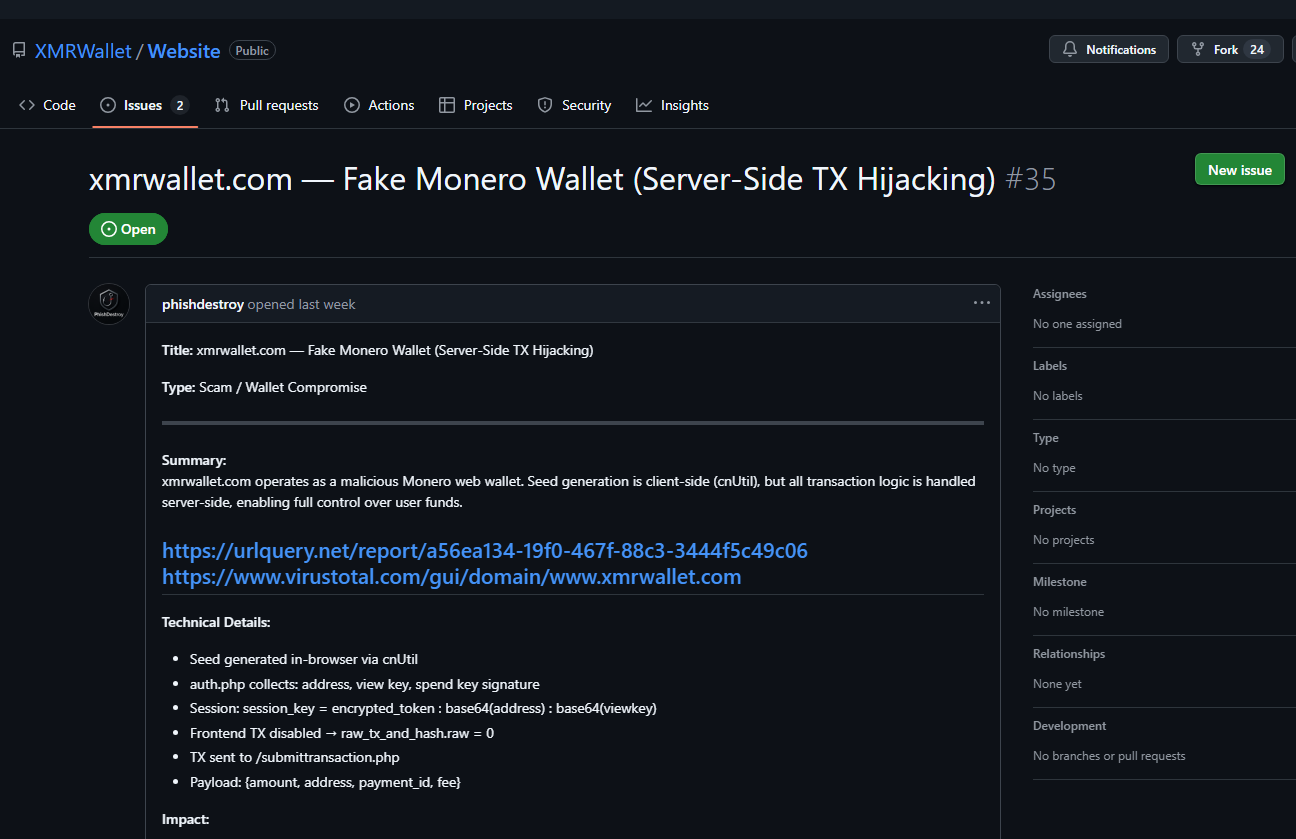Select the repo Projects tab
The image size is (1296, 839).
(x=476, y=105)
